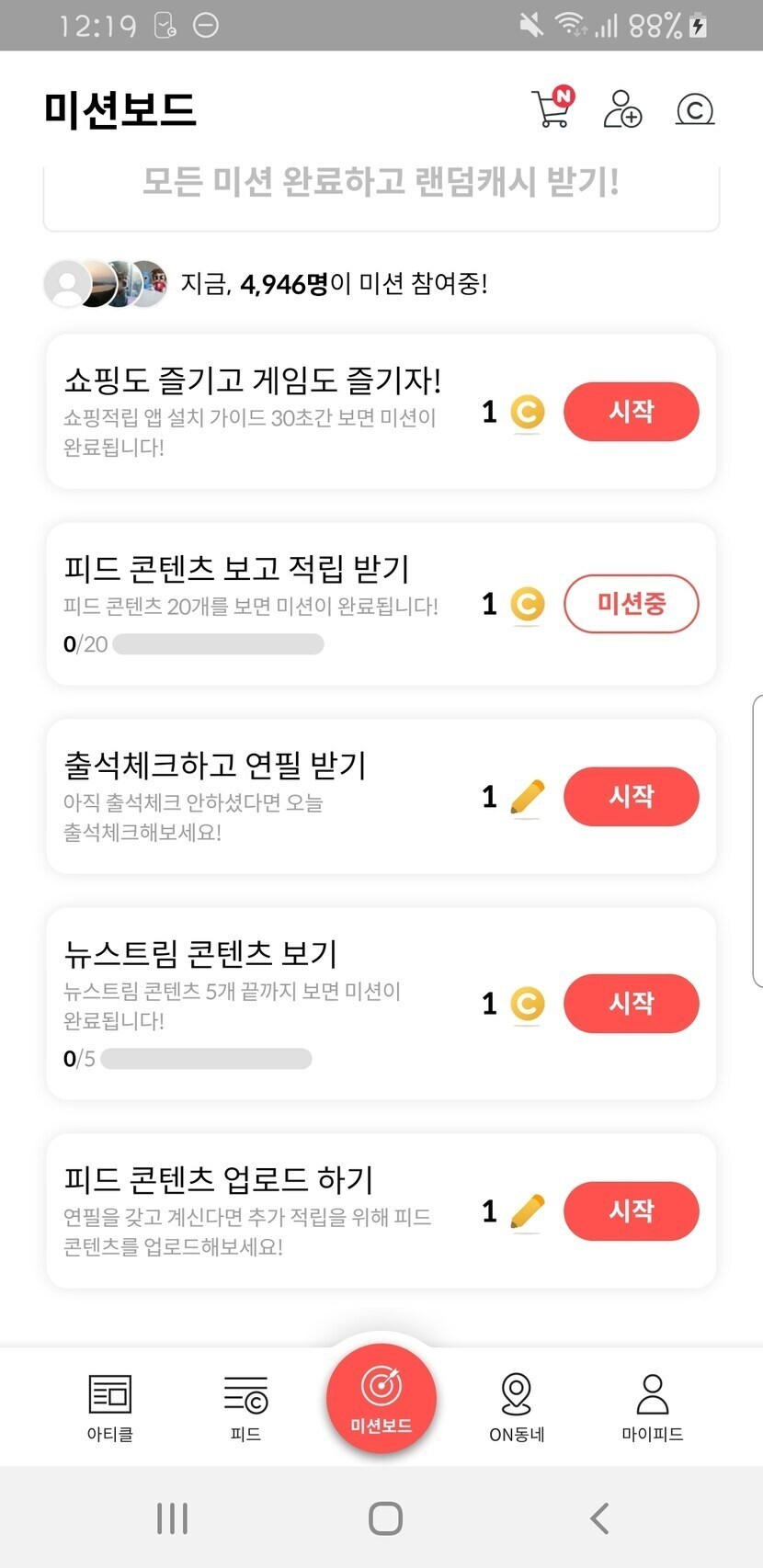Switch to the 피드 tab

point(245,1406)
